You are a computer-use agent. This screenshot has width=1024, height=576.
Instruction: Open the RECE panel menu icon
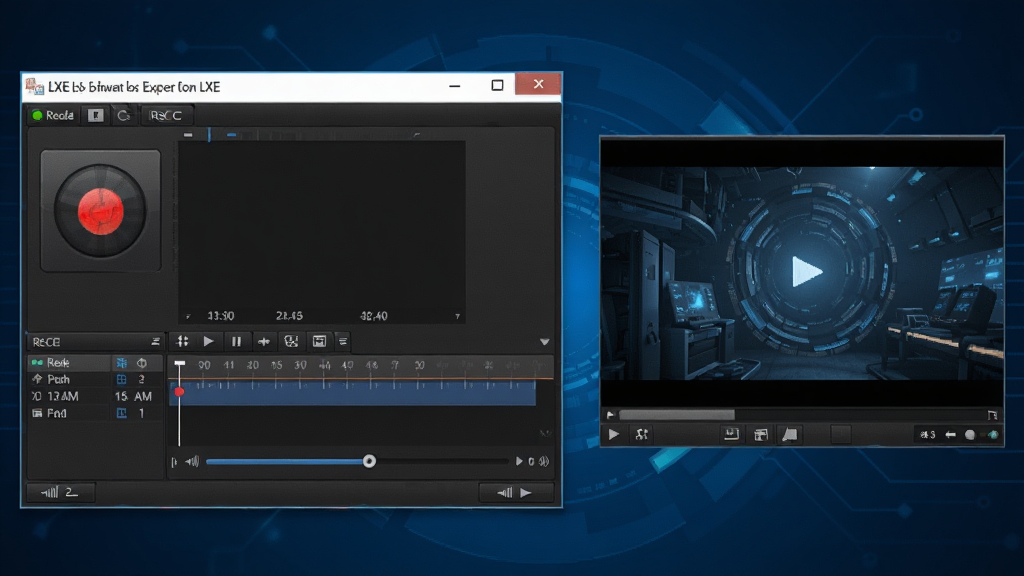(x=155, y=342)
